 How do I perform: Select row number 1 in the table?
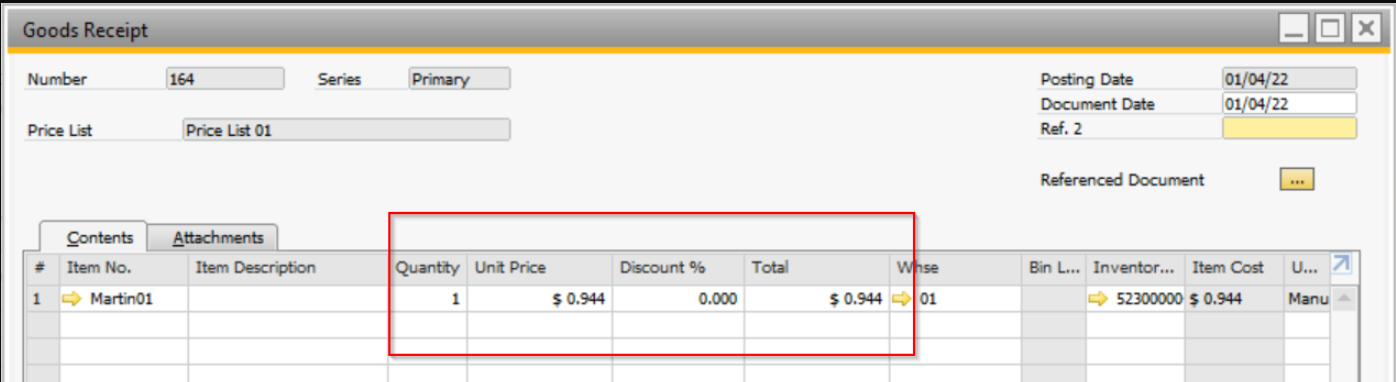click(x=39, y=299)
